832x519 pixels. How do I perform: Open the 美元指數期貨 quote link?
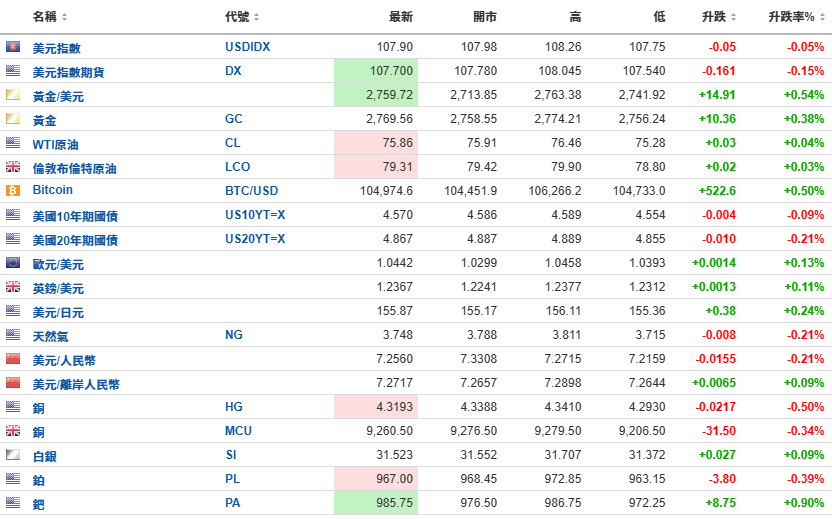(x=68, y=72)
